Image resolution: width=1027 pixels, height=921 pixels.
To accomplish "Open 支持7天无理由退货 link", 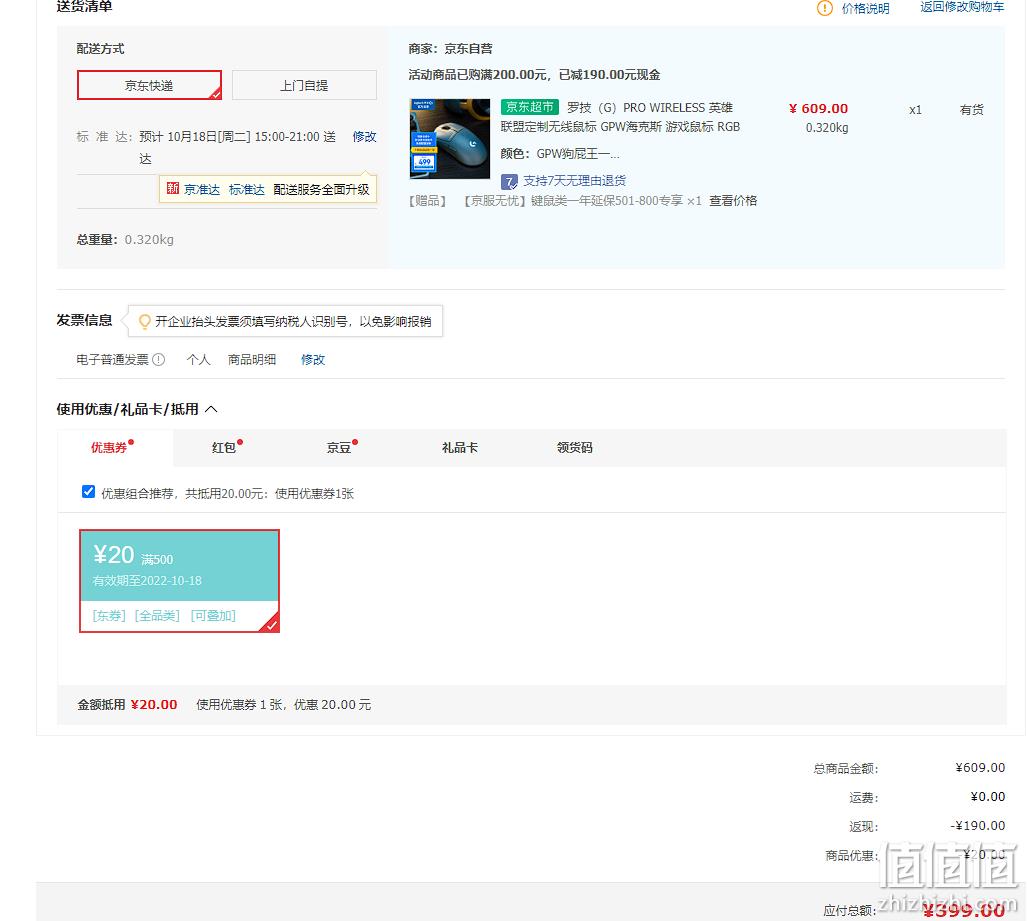I will tap(574, 181).
